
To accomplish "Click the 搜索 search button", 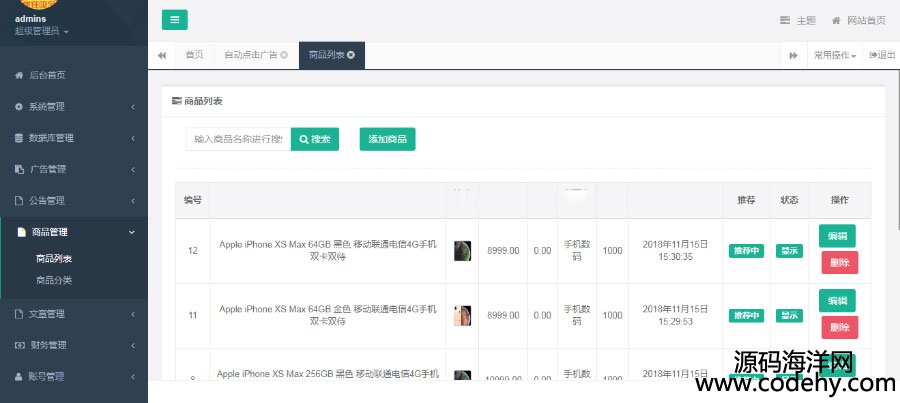I will pyautogui.click(x=315, y=140).
